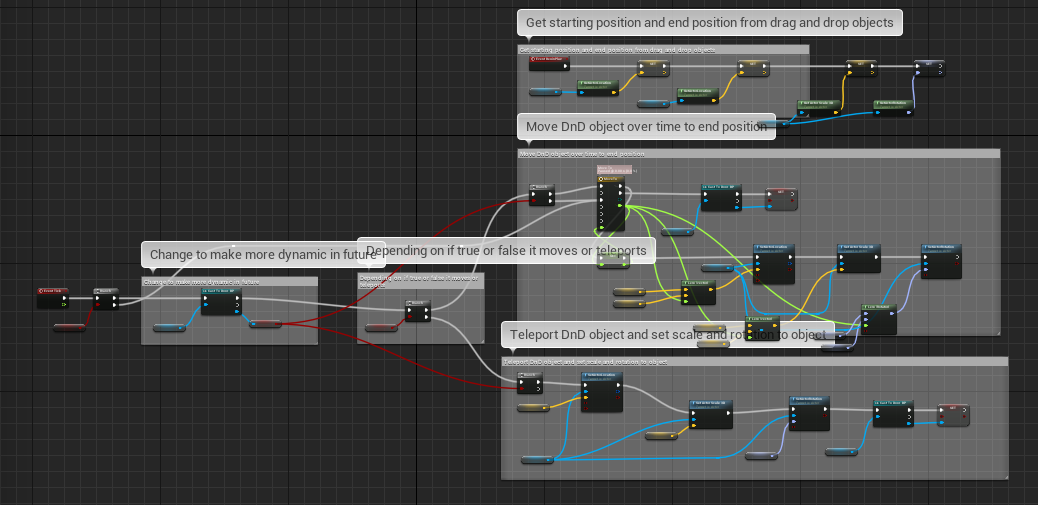Select title bar of 'Move DnD object over time' comment box
The image size is (1038, 505).
click(x=758, y=154)
